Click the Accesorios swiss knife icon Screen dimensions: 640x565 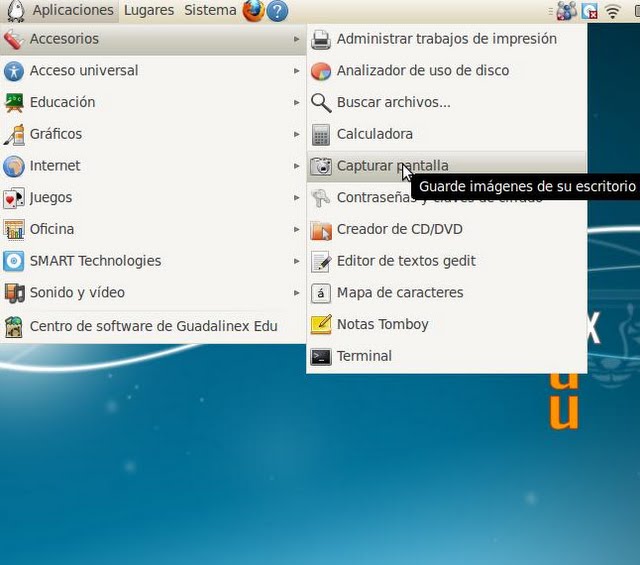[x=14, y=40]
